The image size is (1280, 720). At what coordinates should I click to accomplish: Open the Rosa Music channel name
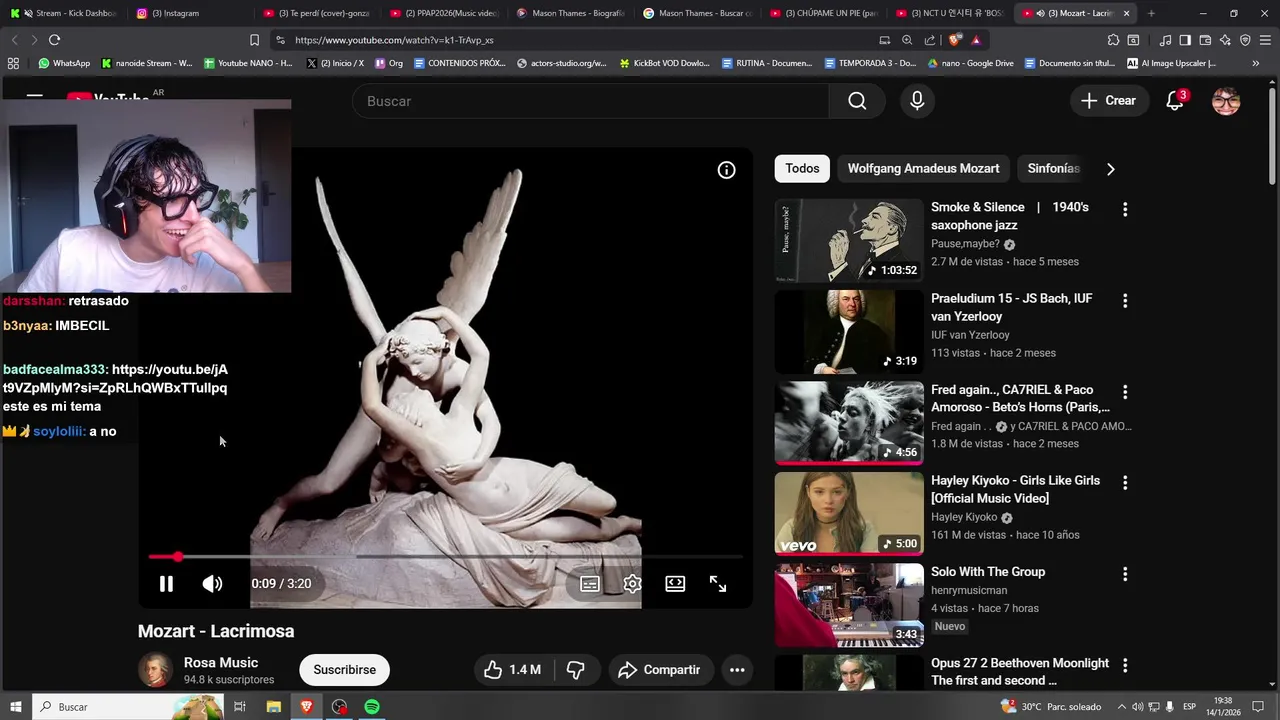pyautogui.click(x=221, y=663)
